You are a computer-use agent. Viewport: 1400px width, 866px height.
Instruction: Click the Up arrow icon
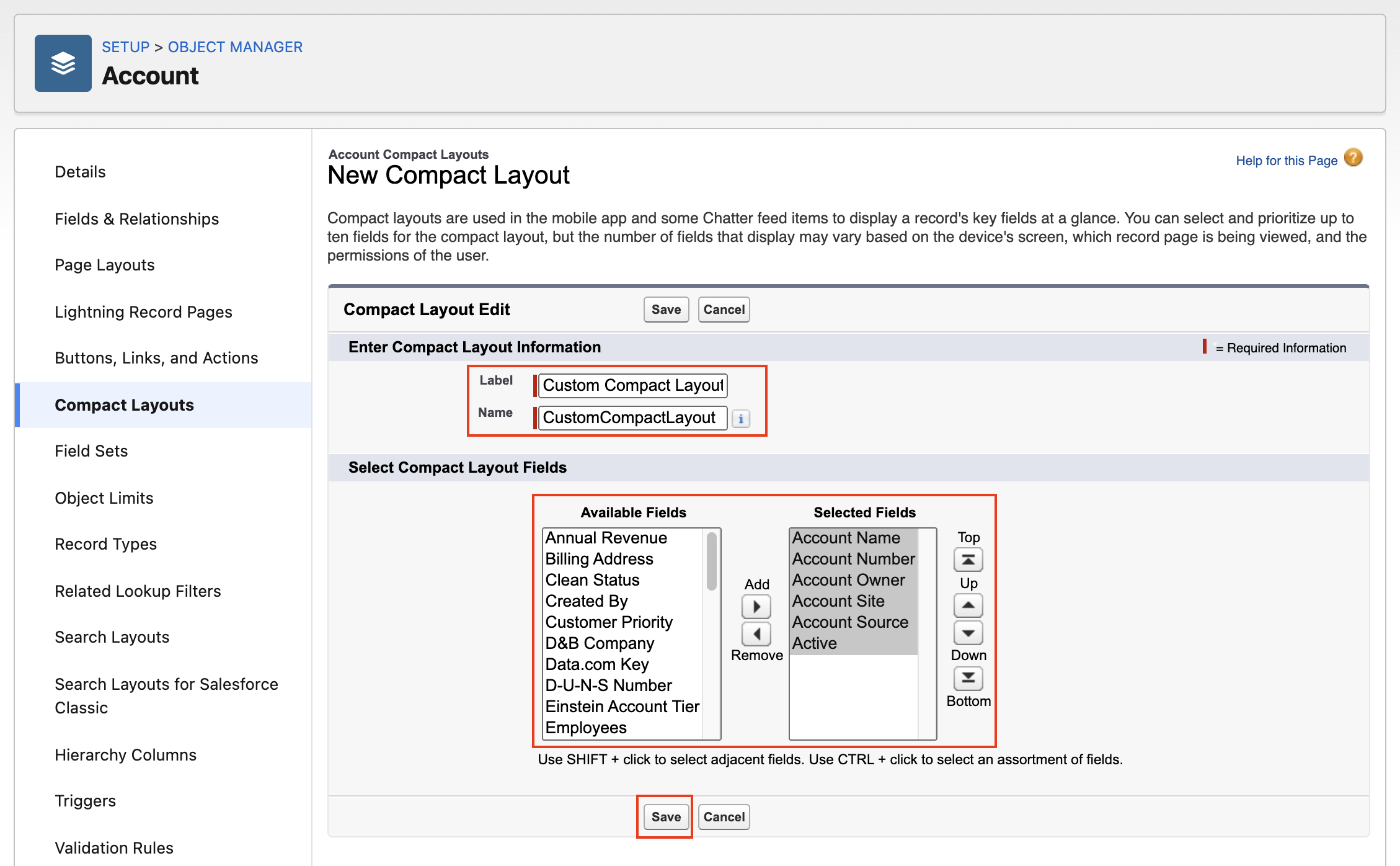click(968, 605)
